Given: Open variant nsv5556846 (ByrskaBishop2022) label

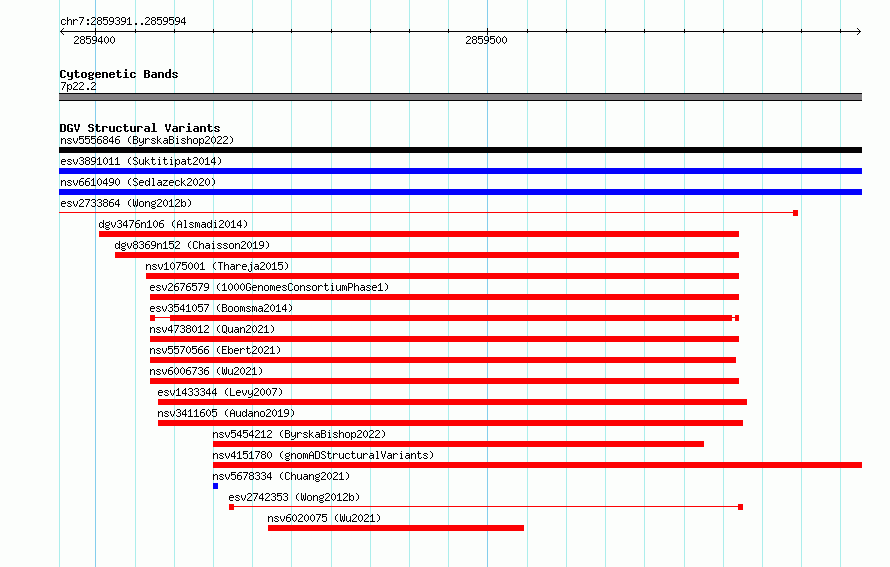Looking at the screenshot, I should coord(147,140).
